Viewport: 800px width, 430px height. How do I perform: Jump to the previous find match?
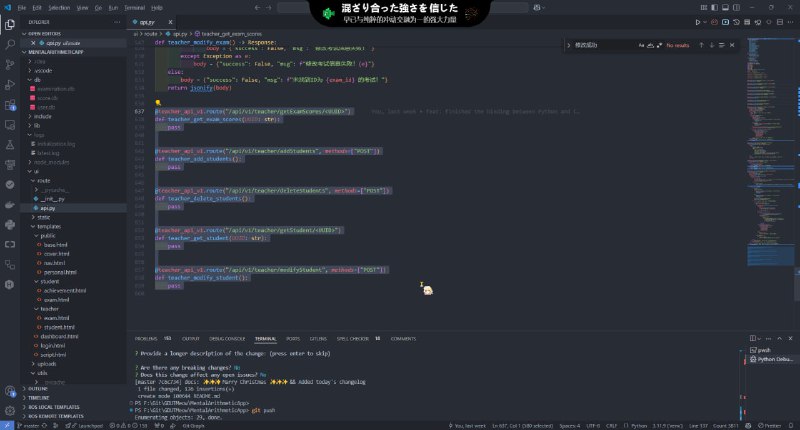coord(701,45)
